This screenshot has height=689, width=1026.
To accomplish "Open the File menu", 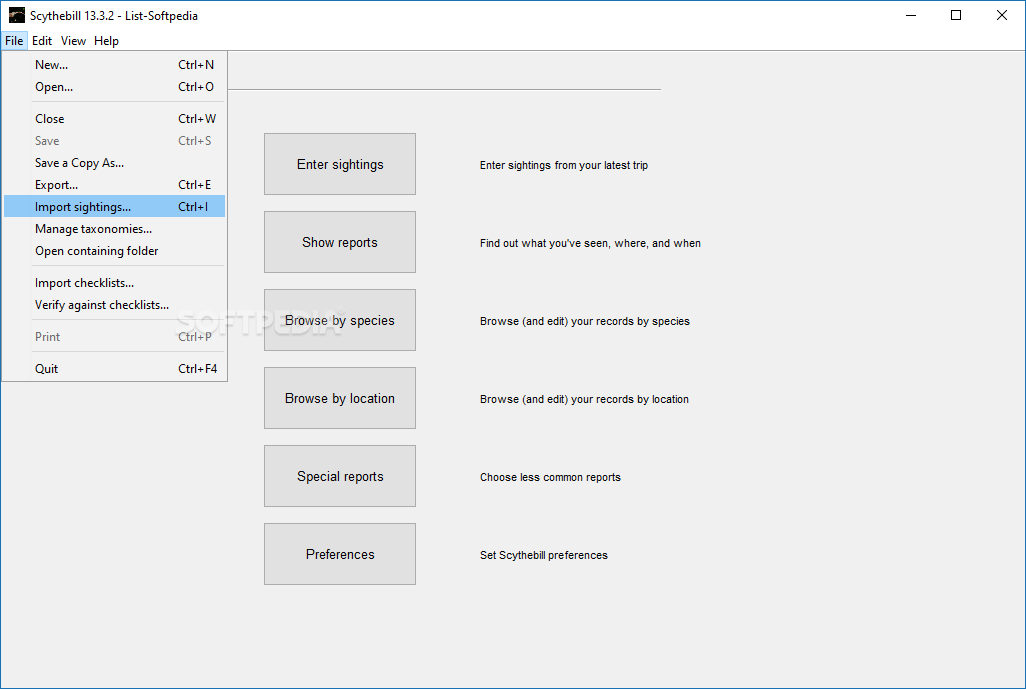I will tap(14, 41).
